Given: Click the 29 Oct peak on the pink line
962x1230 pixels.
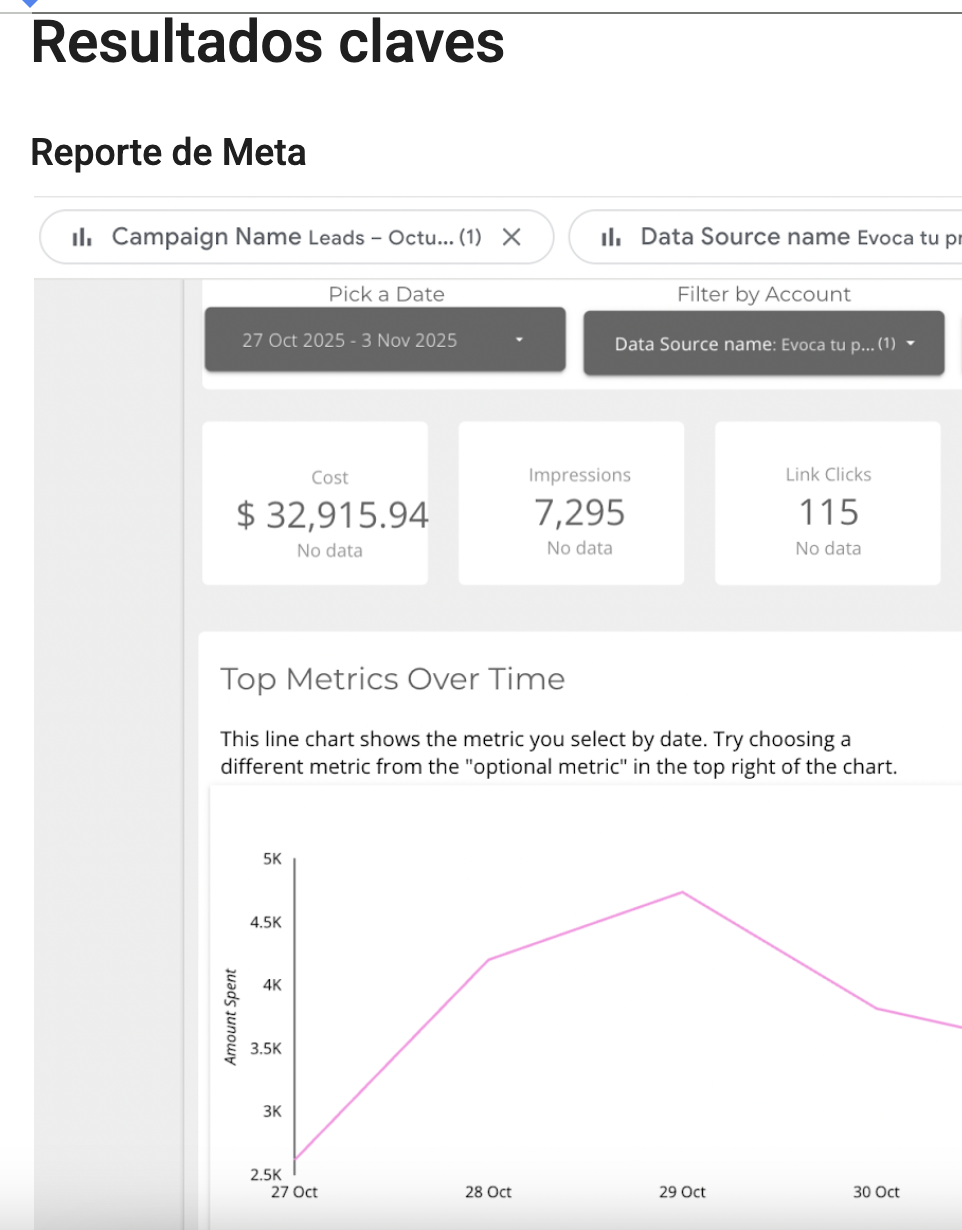Looking at the screenshot, I should point(682,892).
